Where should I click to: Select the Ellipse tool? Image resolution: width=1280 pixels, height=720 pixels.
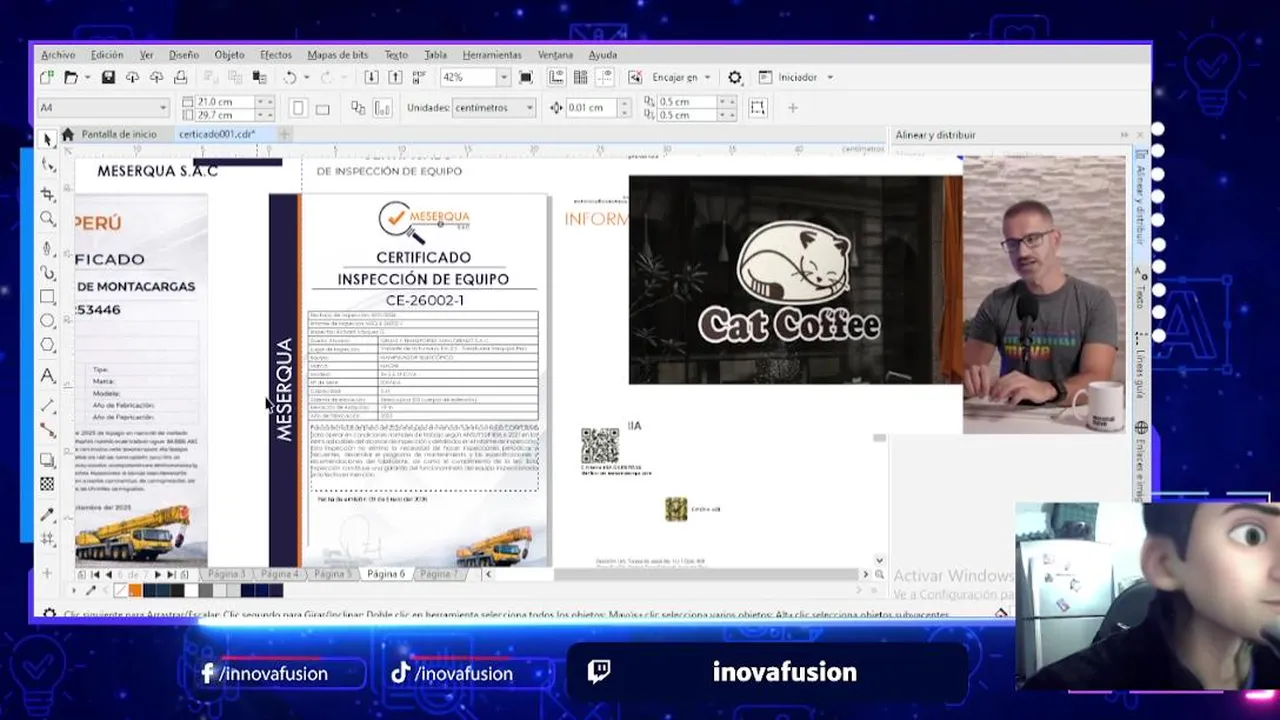point(47,321)
